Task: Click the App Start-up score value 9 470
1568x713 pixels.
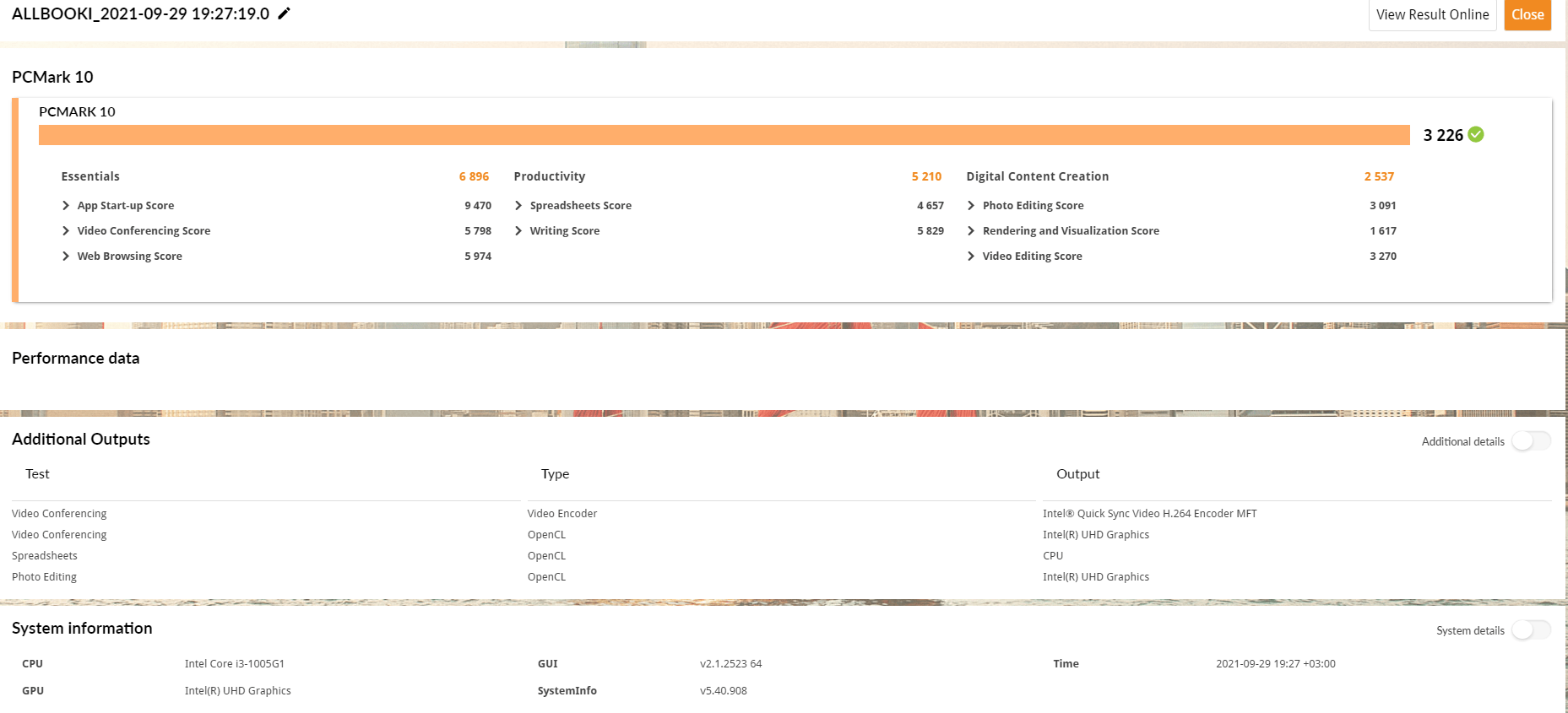Action: 478,205
